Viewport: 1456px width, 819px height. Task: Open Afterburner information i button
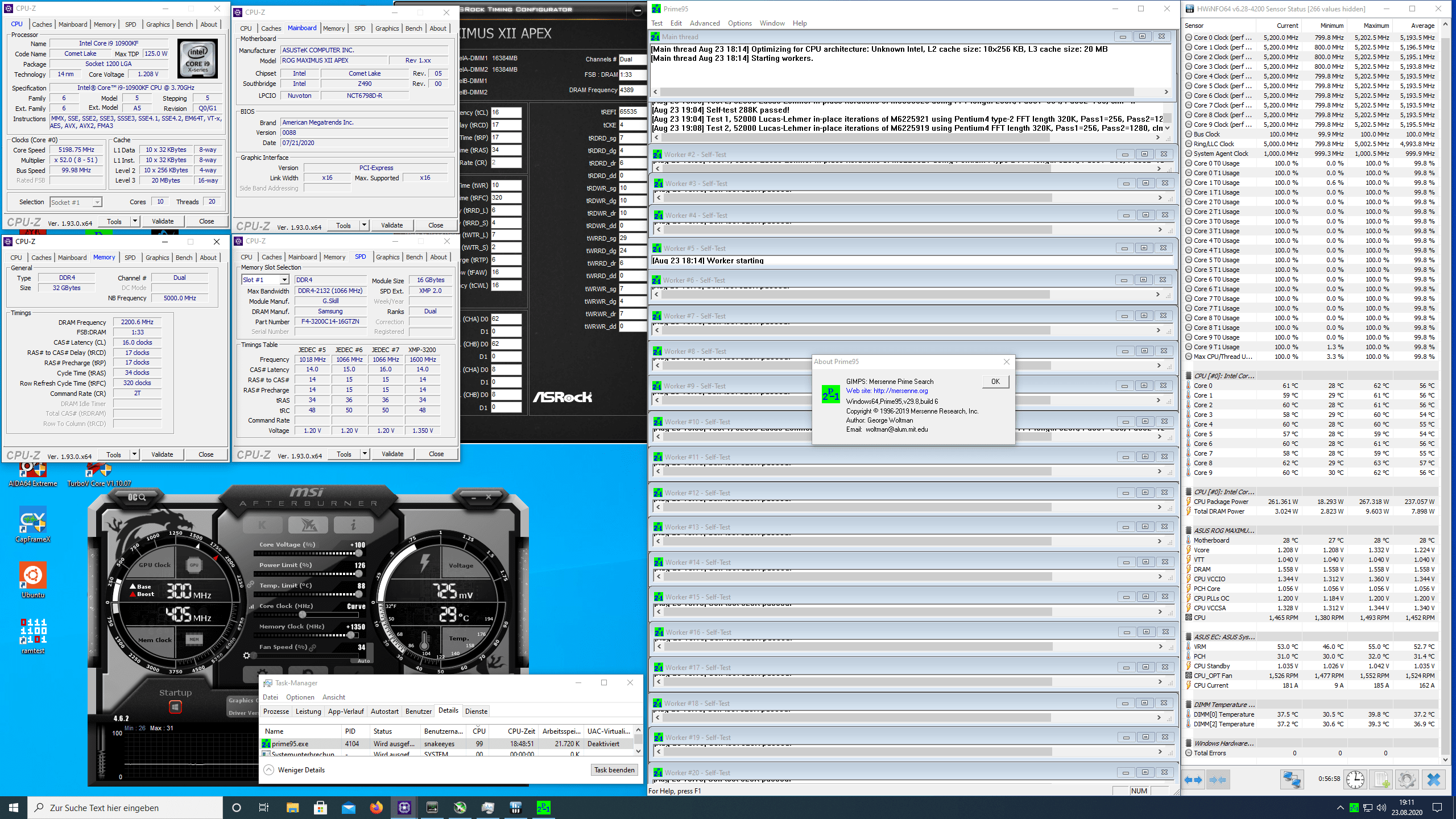click(x=353, y=524)
